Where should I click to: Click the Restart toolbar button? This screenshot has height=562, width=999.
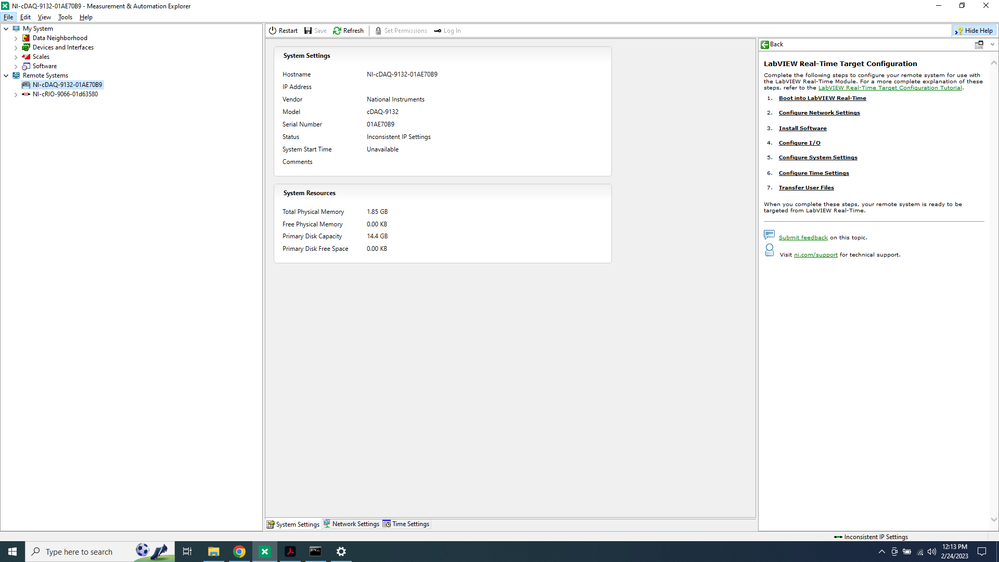point(283,31)
